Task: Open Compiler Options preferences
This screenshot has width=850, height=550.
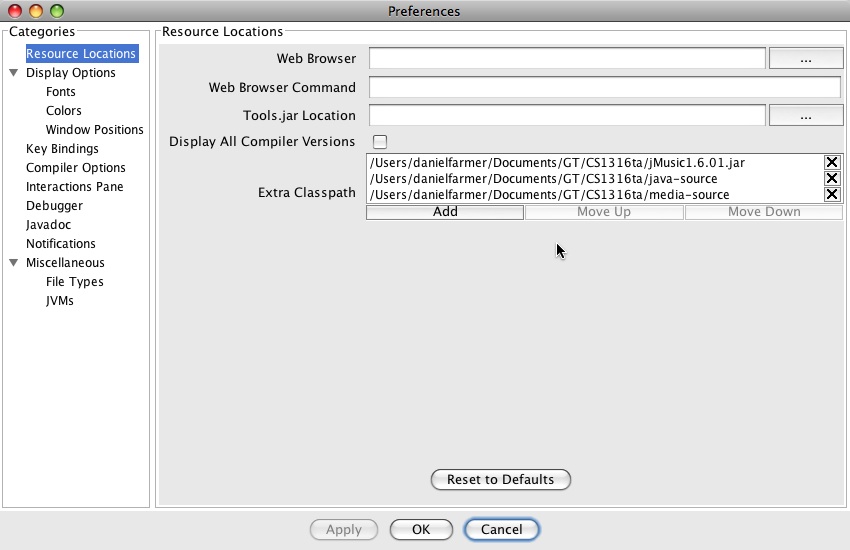Action: 75,168
